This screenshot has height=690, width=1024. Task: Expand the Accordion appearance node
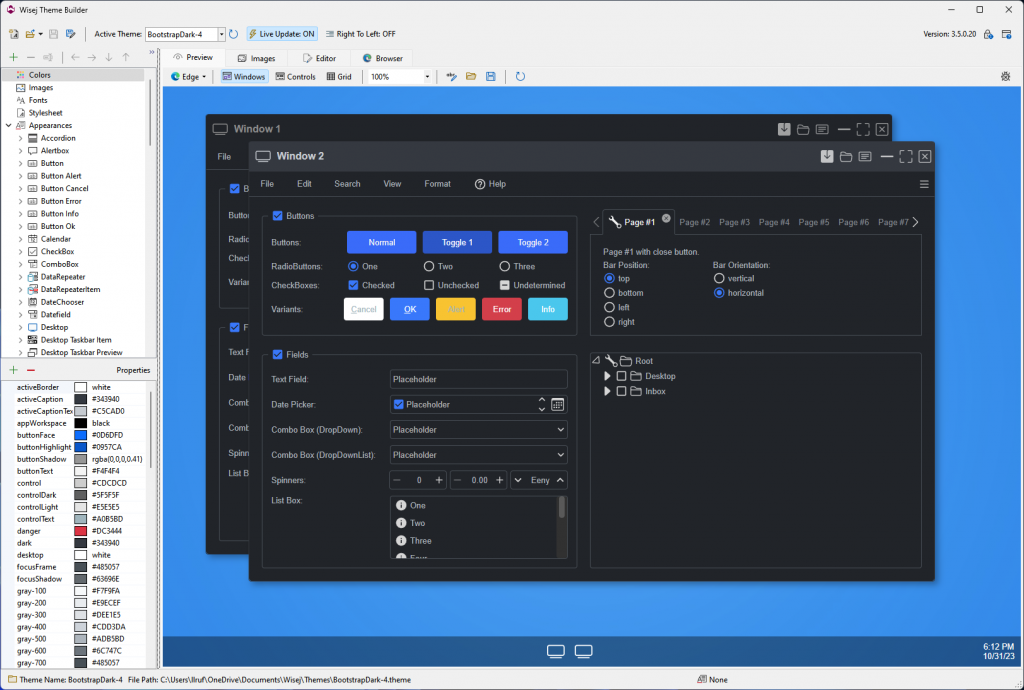[20, 138]
